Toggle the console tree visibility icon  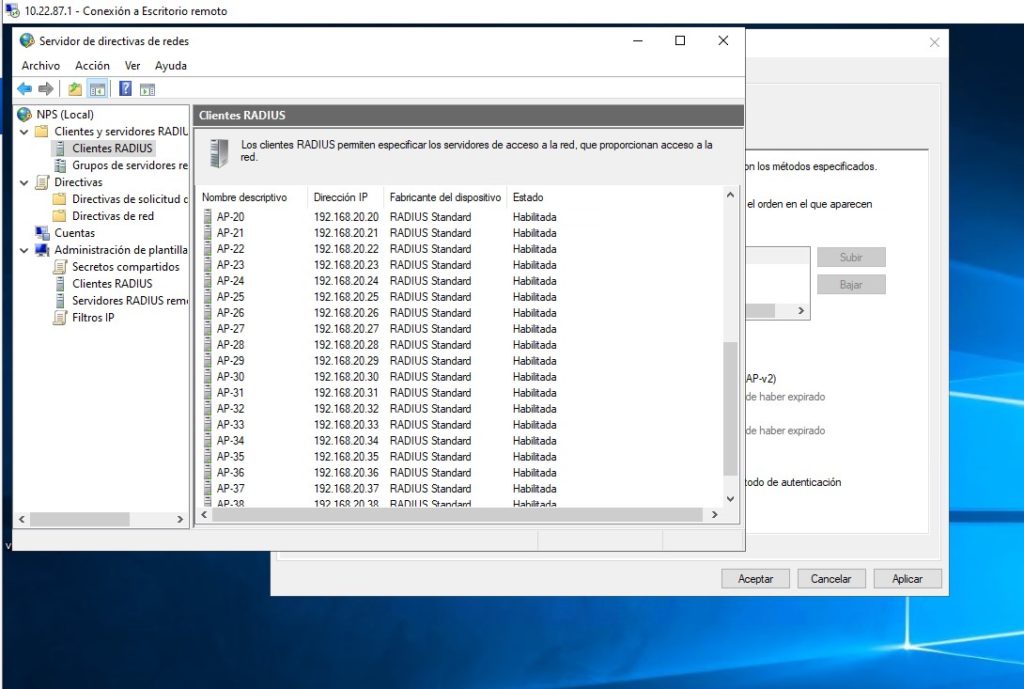pos(96,88)
